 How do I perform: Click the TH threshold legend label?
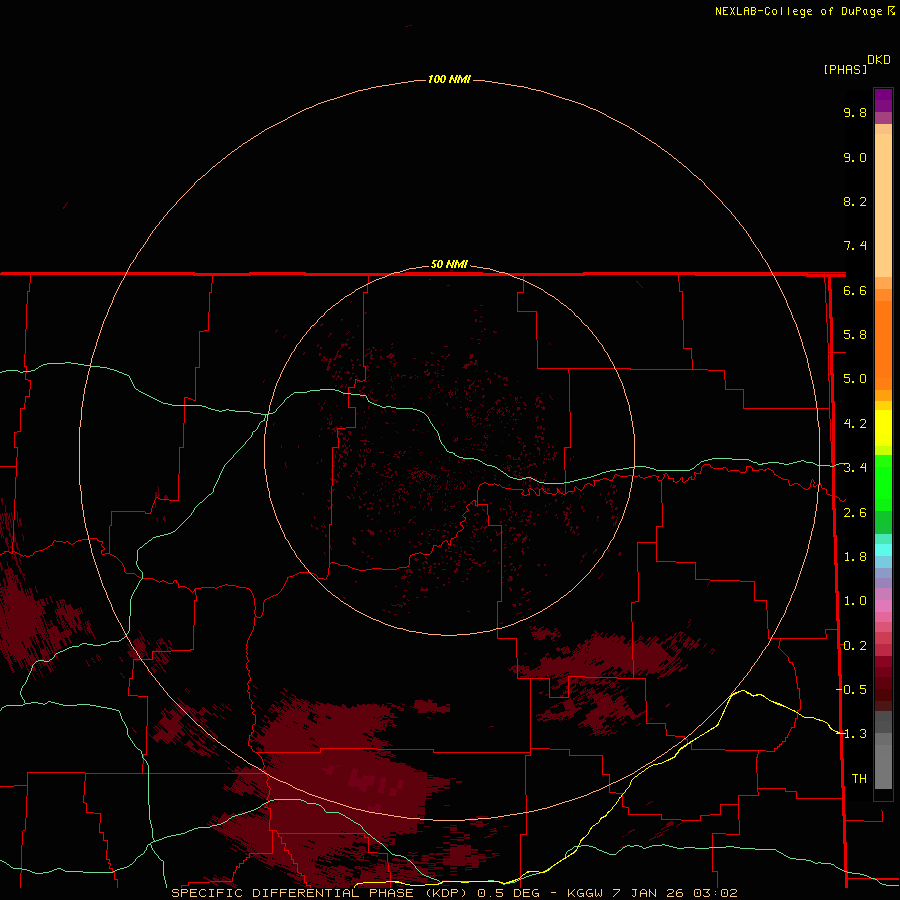(x=859, y=778)
